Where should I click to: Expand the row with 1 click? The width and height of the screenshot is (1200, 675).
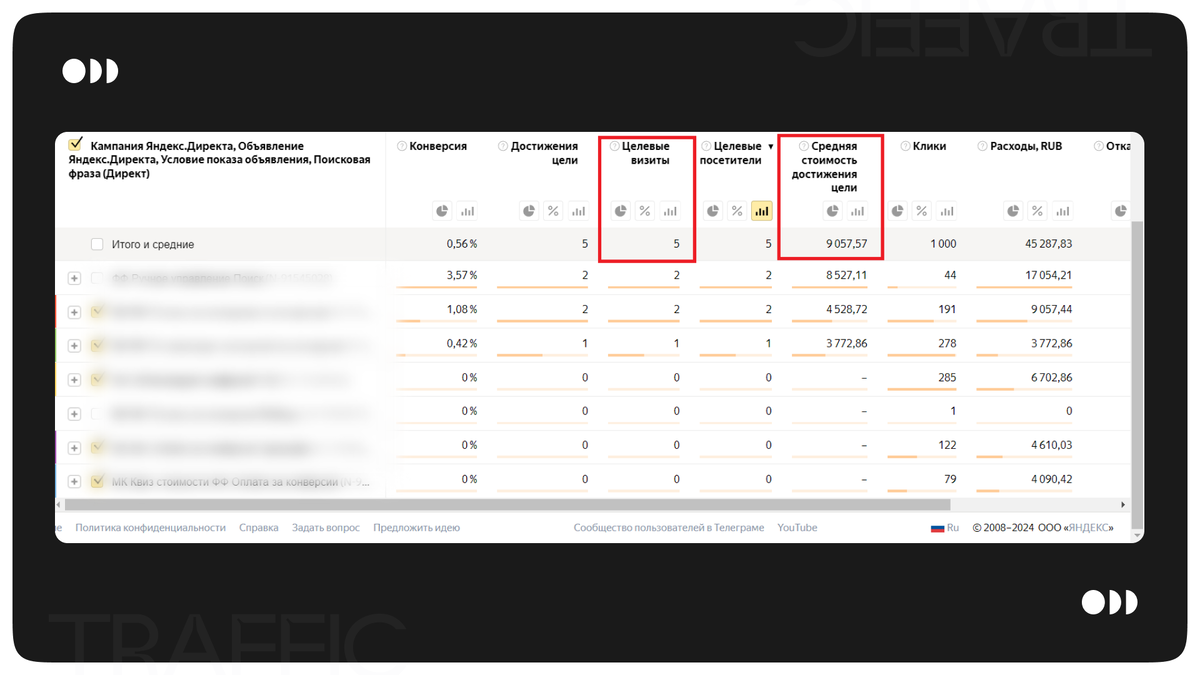pos(74,413)
